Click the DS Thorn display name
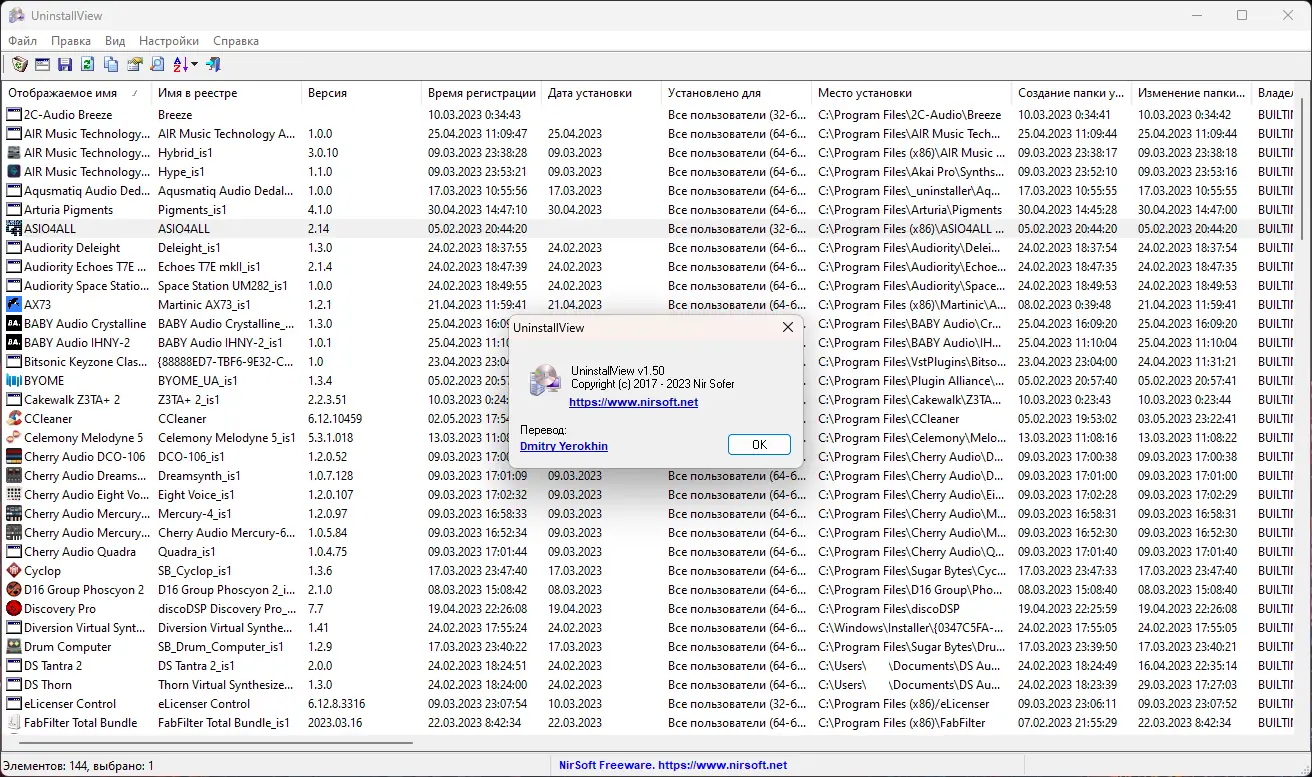 (x=48, y=685)
